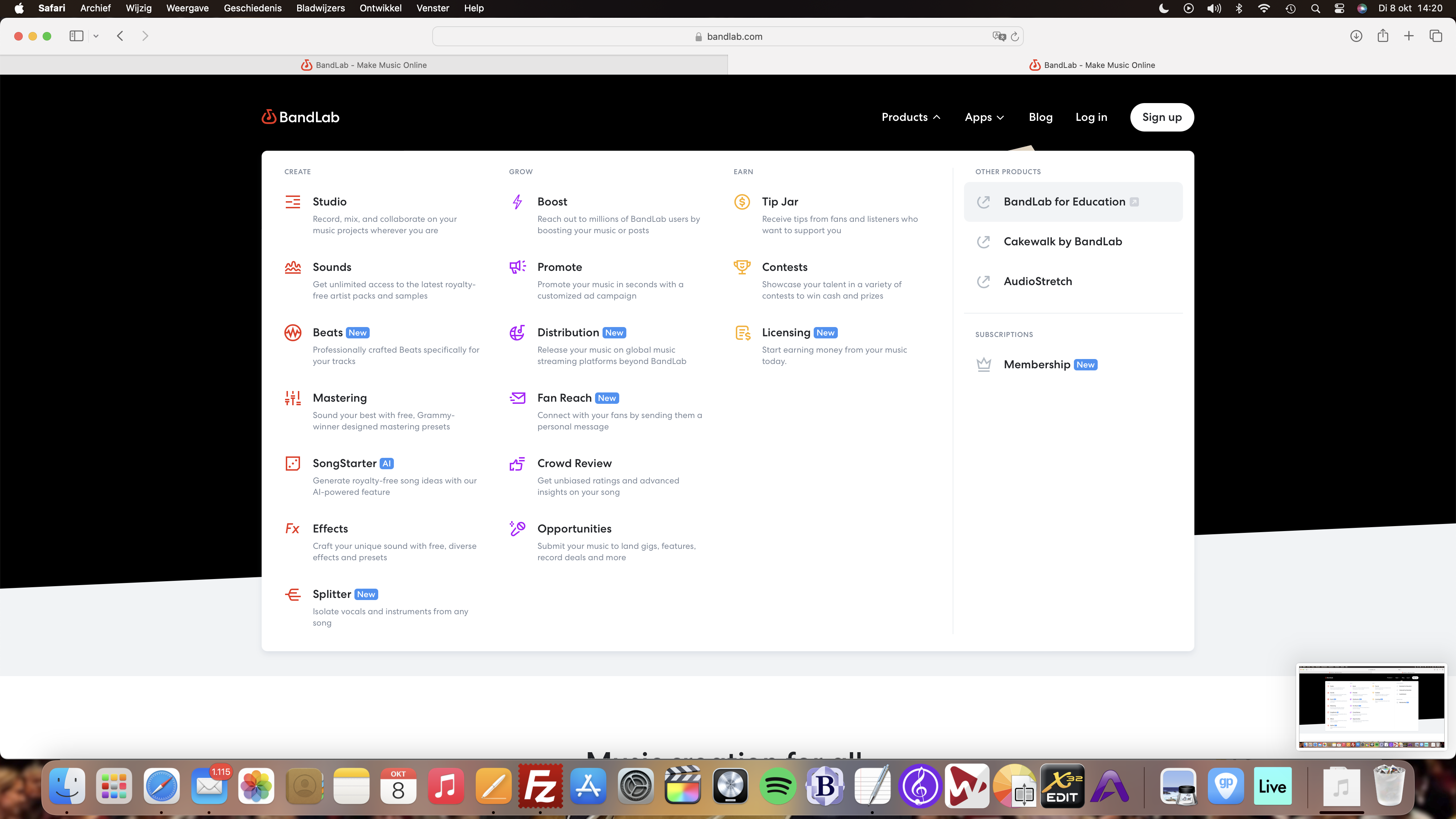The width and height of the screenshot is (1456, 819).
Task: Open the Ontwikkel menu
Action: 380,8
